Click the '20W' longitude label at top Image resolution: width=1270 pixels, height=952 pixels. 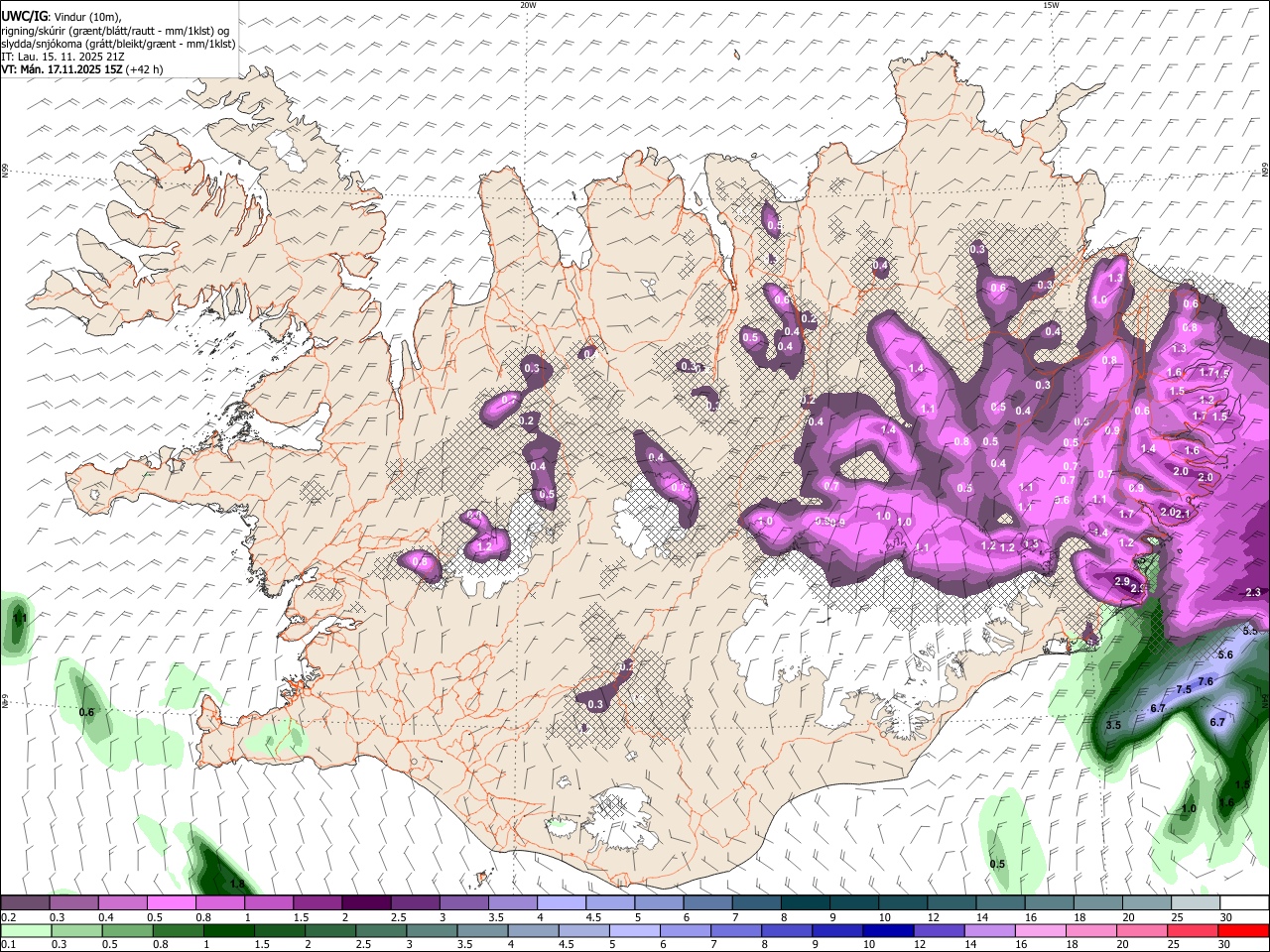pos(528,5)
